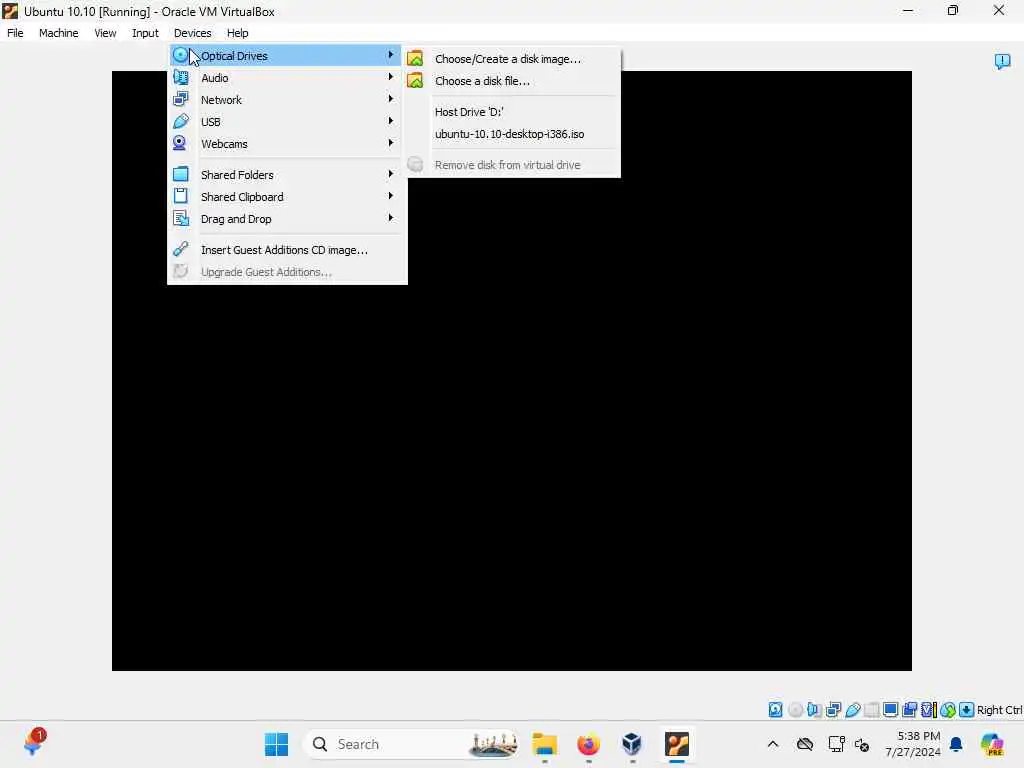The image size is (1024, 768).
Task: Click shared folders status bar icon
Action: pos(872,709)
